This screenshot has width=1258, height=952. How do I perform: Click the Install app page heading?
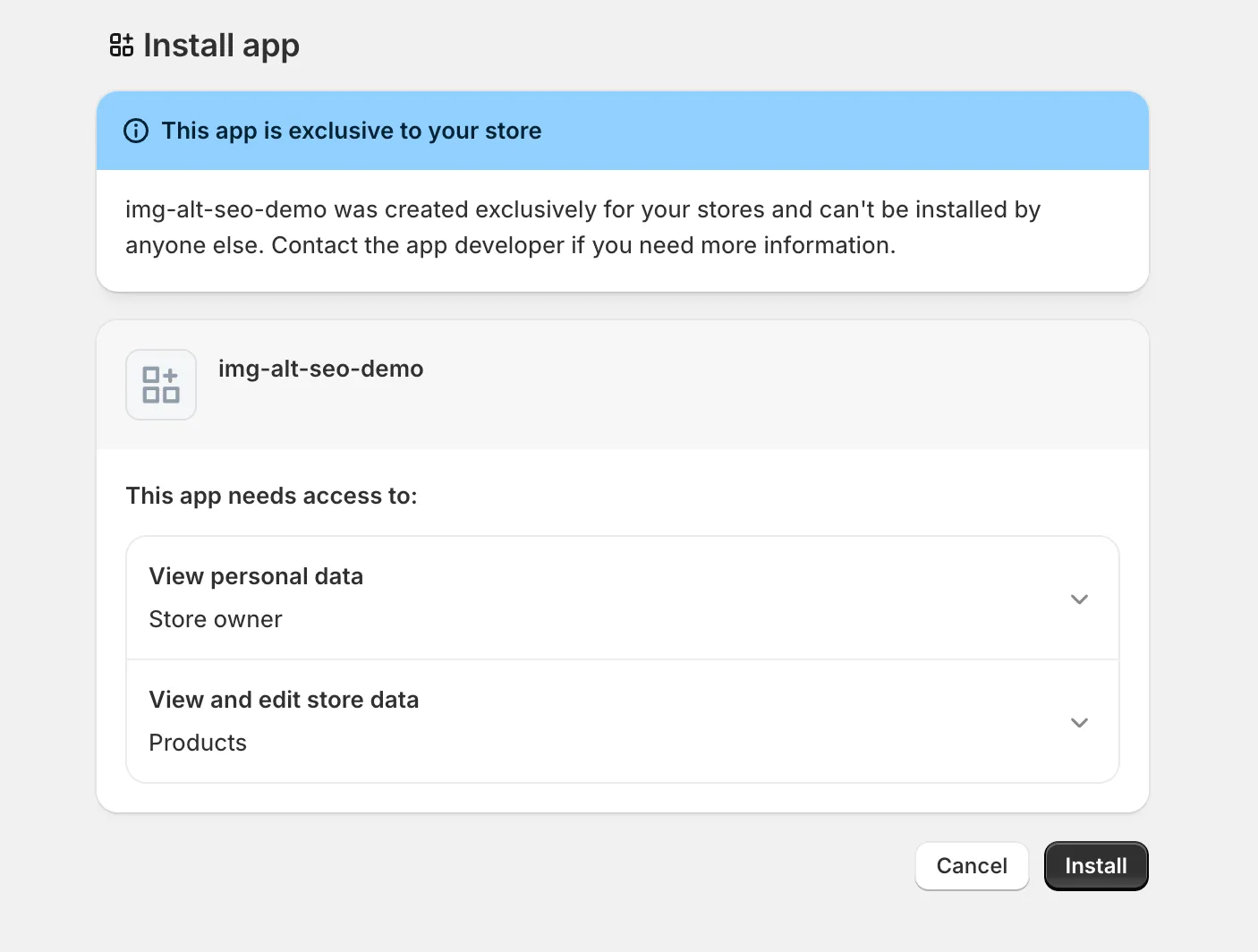[x=221, y=46]
